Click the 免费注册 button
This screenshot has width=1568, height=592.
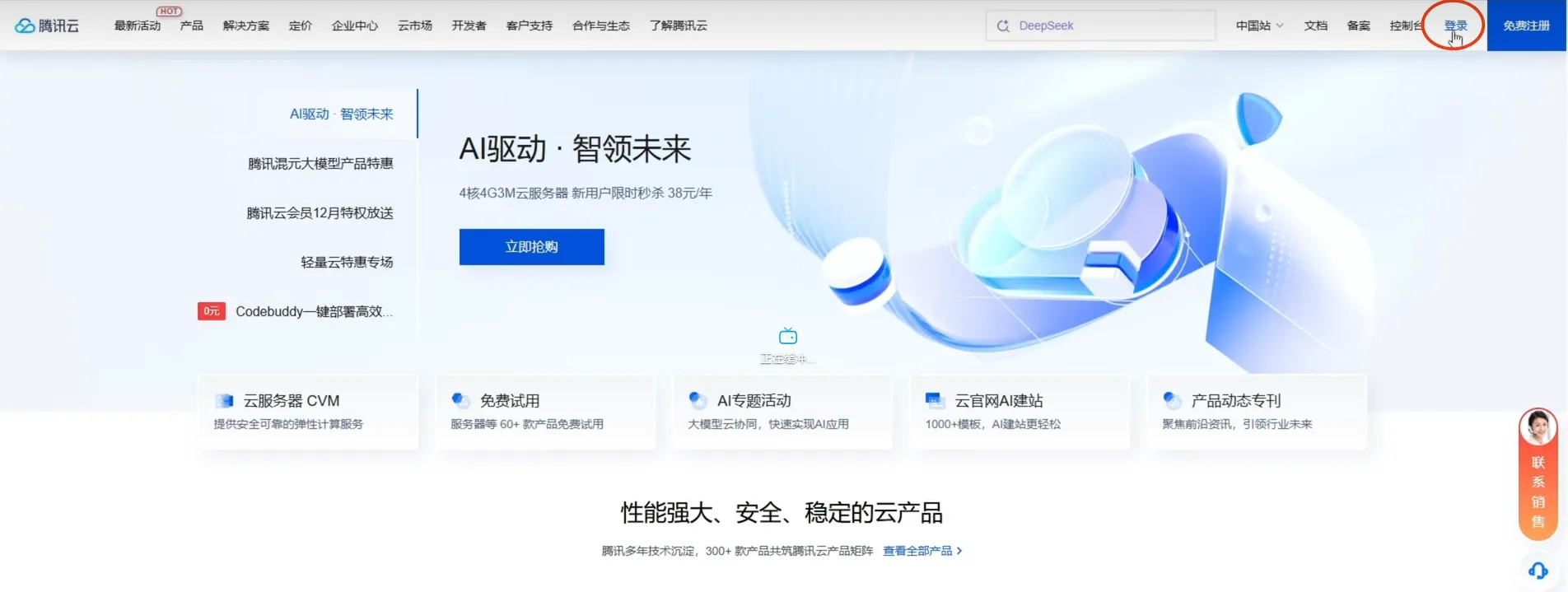coord(1526,26)
